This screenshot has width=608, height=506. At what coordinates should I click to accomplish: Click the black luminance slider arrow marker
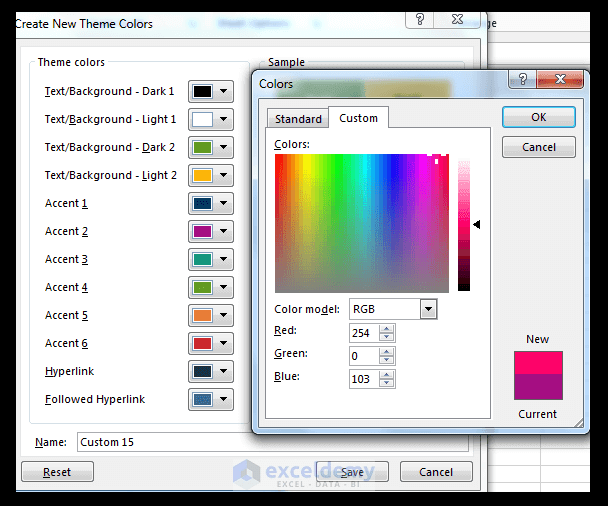(x=477, y=225)
